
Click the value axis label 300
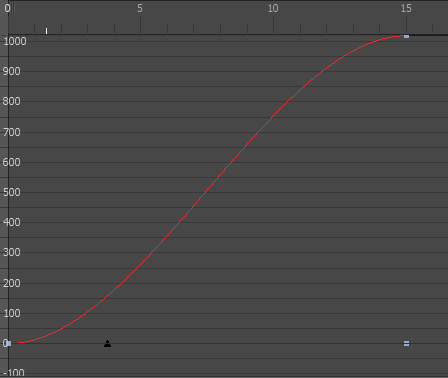(11, 252)
